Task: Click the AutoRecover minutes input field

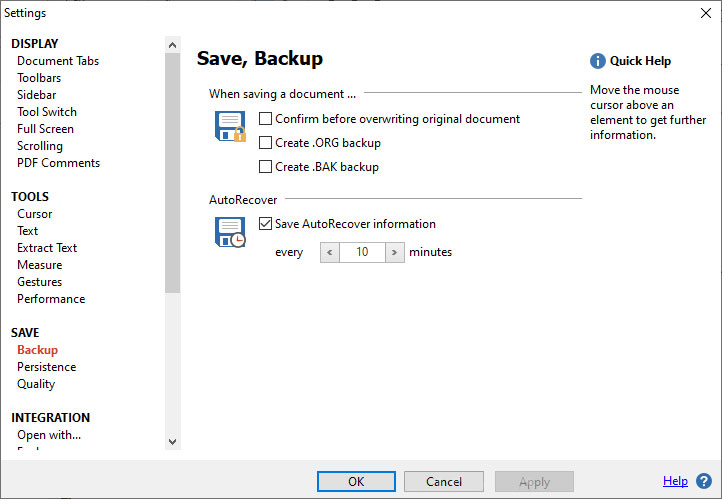Action: pos(362,252)
